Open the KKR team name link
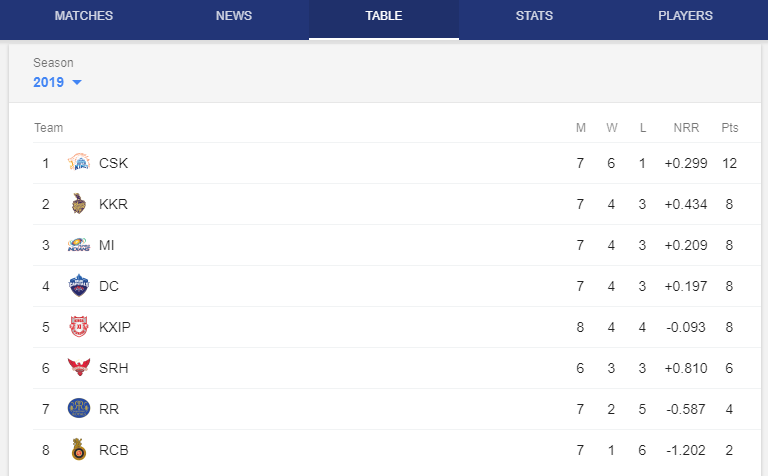Screen dimensions: 768x476 113,204
